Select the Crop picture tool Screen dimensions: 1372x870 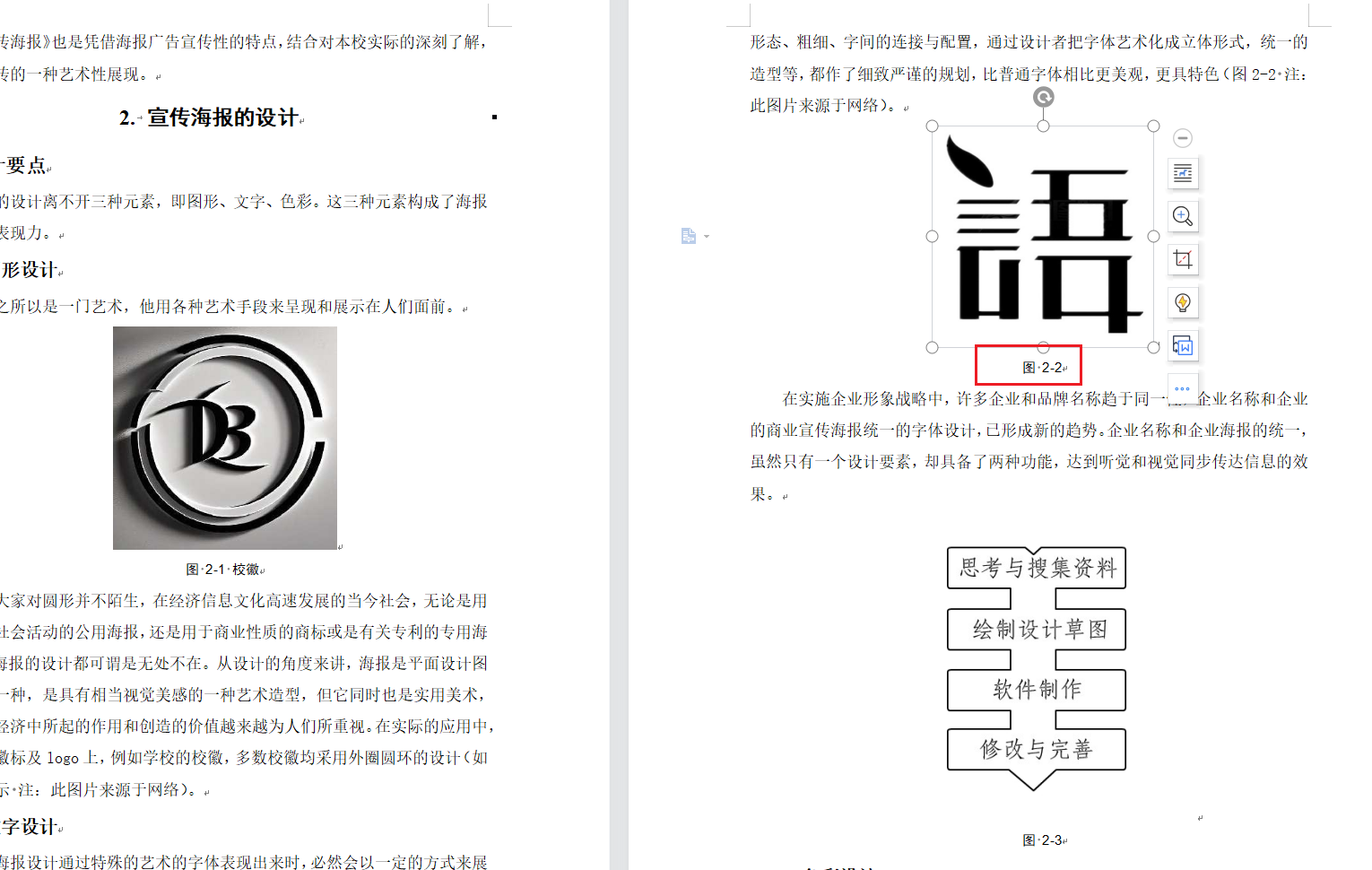pyautogui.click(x=1183, y=259)
